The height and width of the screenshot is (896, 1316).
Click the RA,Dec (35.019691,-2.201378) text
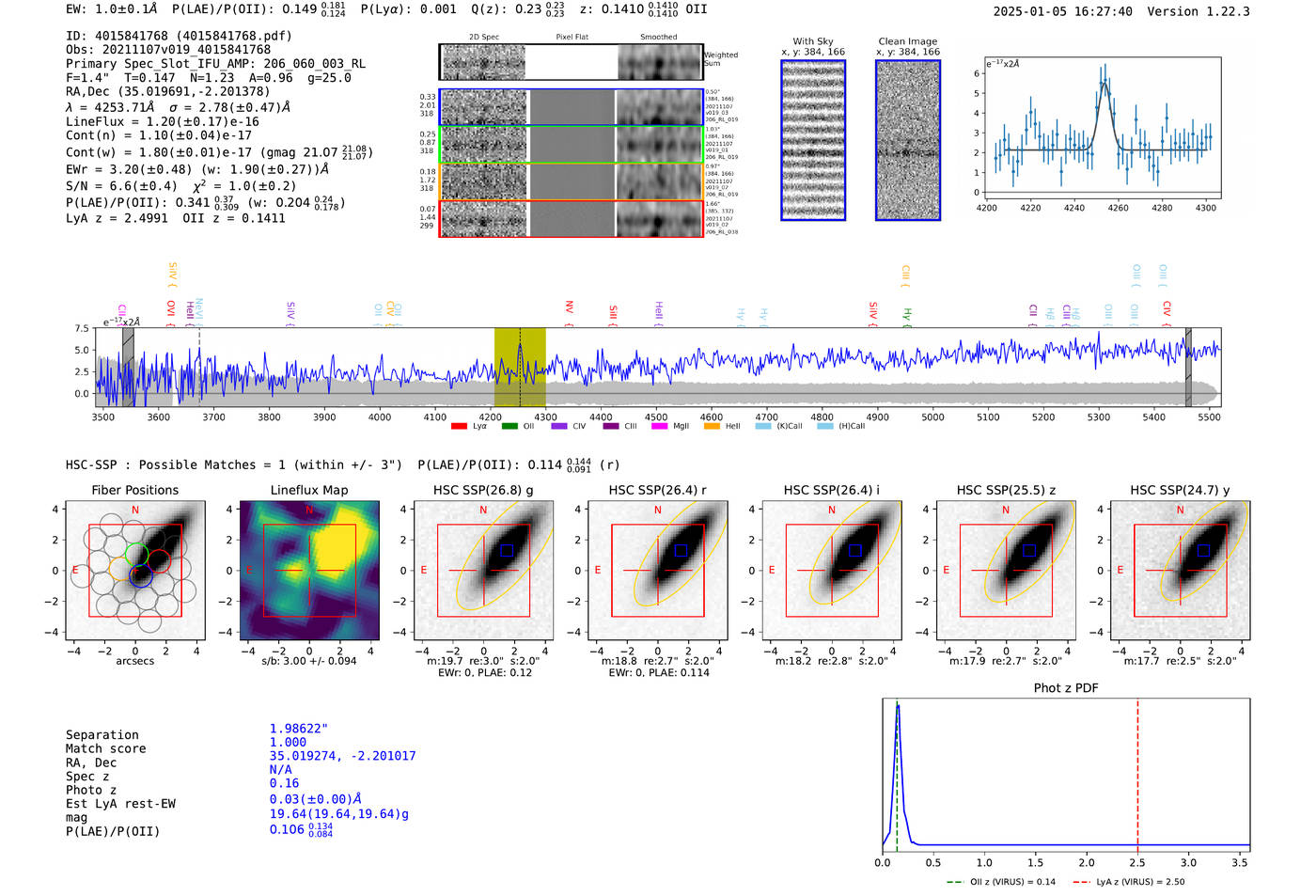pyautogui.click(x=167, y=91)
